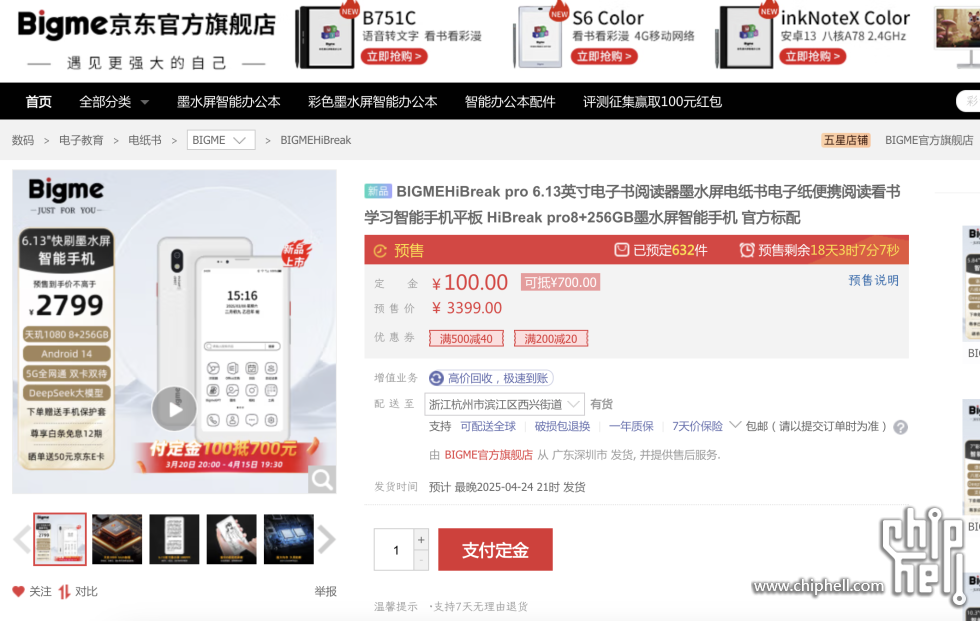Image resolution: width=980 pixels, height=621 pixels.
Task: Click the 新品 tag before product title
Action: point(378,191)
